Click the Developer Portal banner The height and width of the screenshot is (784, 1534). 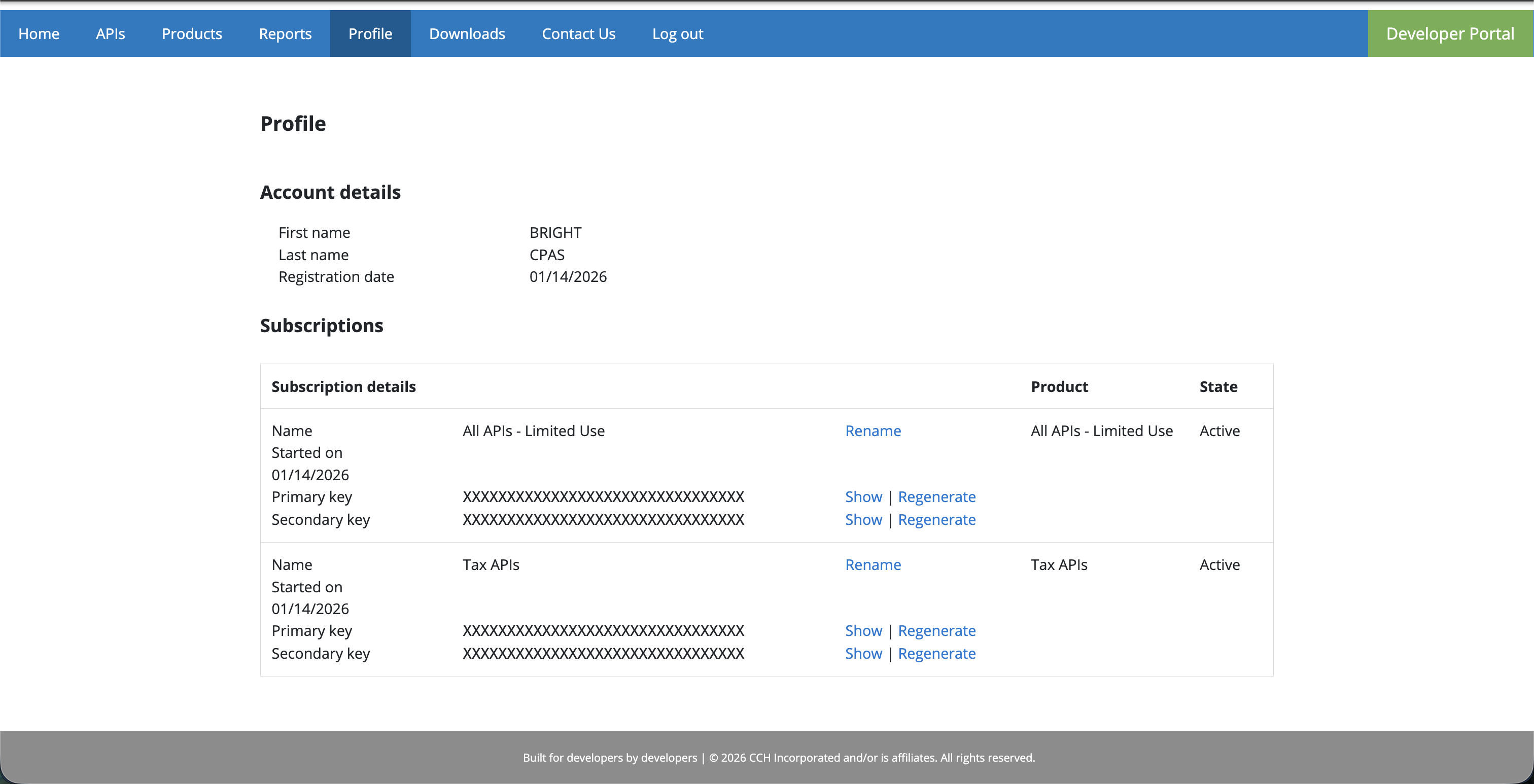tap(1450, 34)
